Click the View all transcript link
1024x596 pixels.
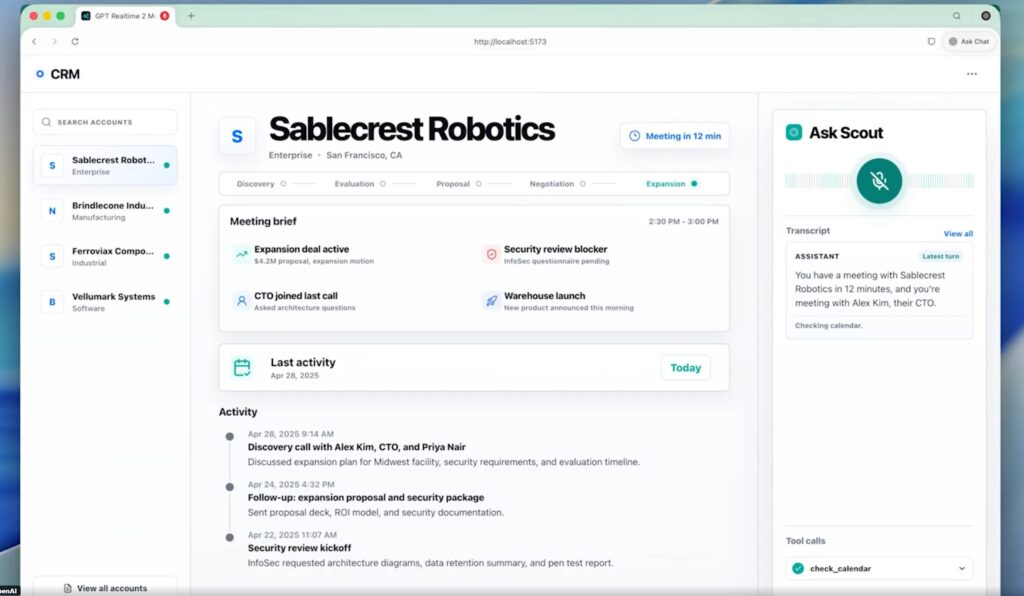tap(958, 234)
